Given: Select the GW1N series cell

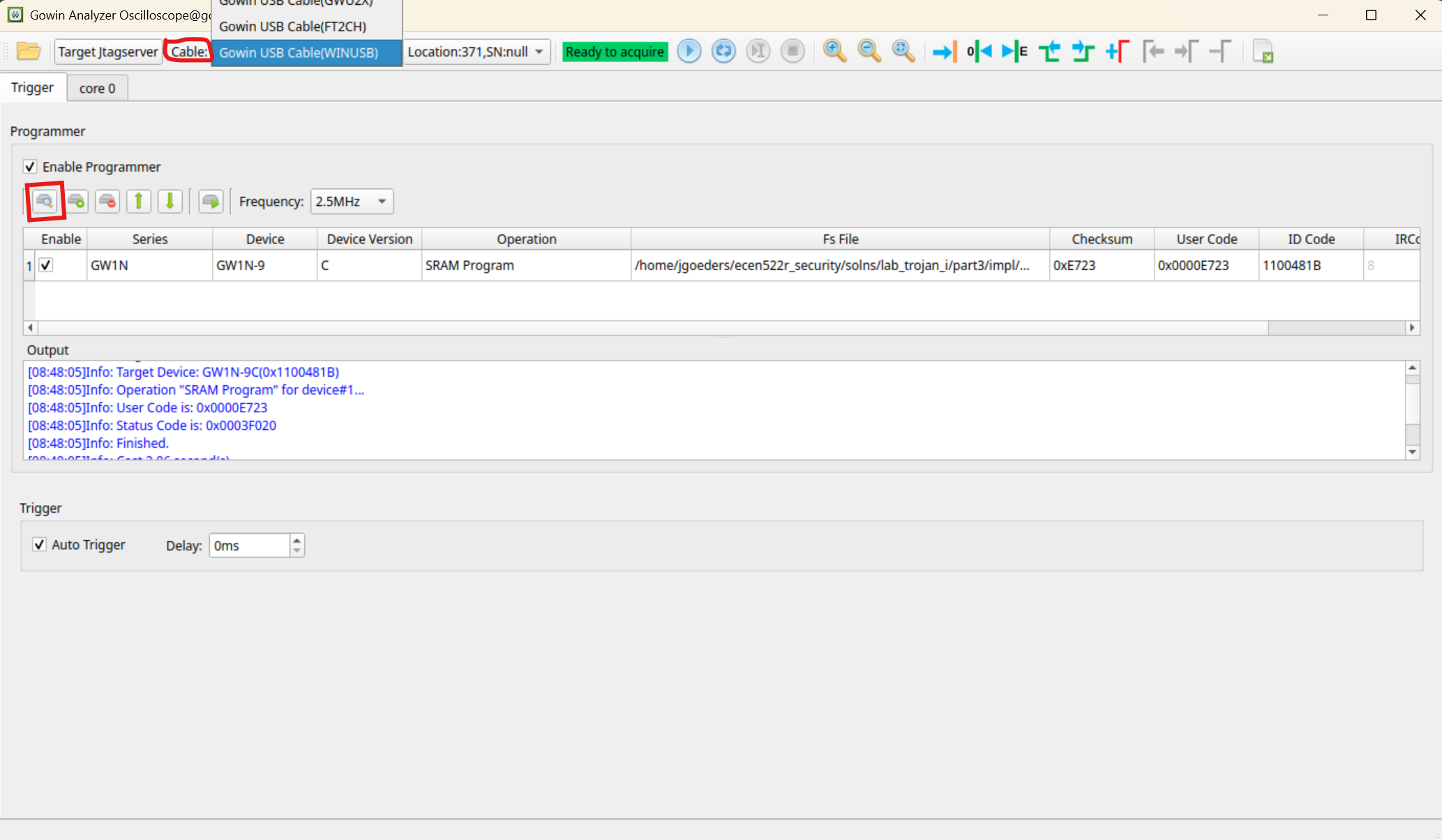Looking at the screenshot, I should (149, 265).
